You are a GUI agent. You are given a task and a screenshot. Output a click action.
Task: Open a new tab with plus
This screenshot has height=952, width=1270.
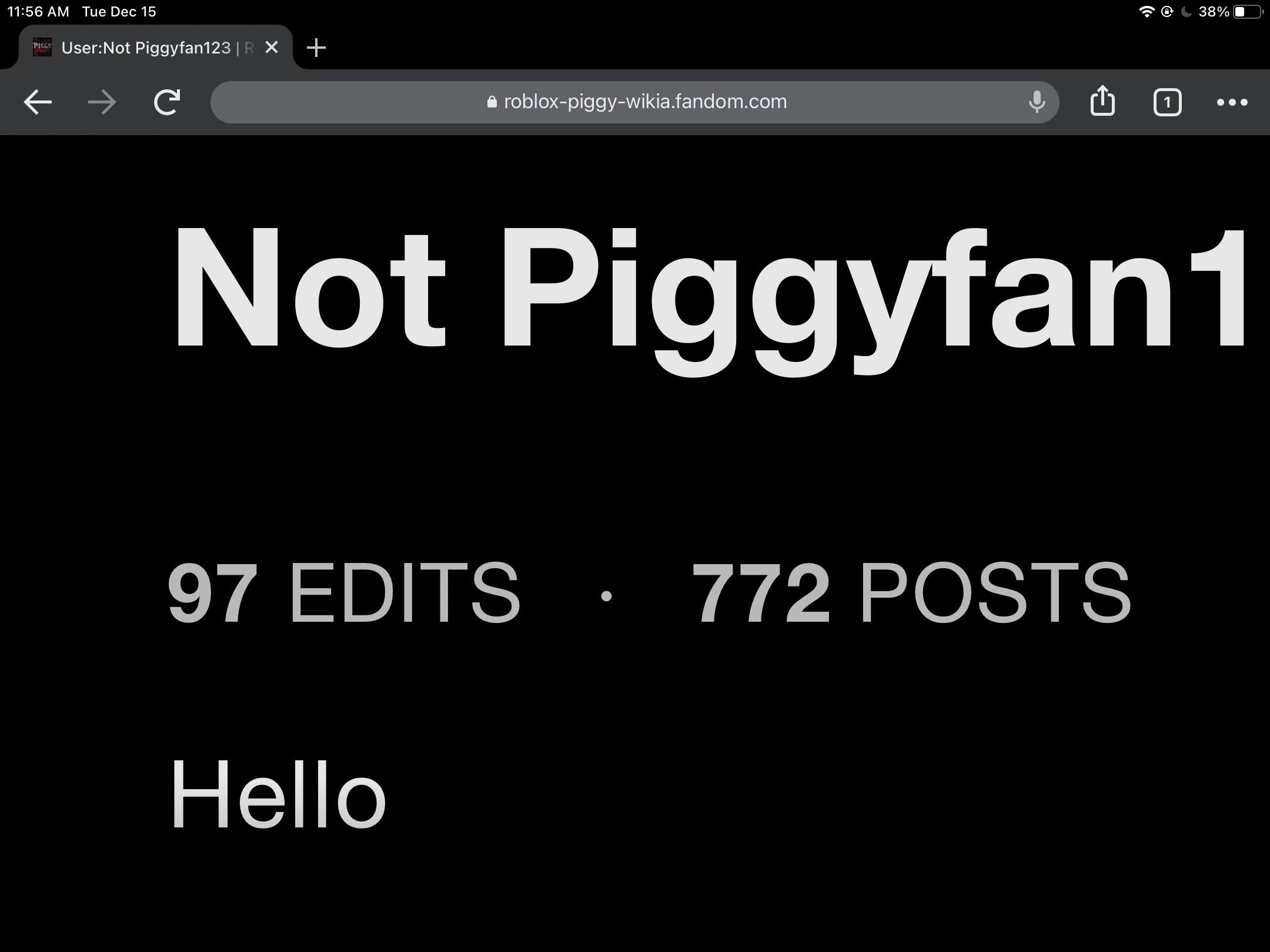point(316,48)
